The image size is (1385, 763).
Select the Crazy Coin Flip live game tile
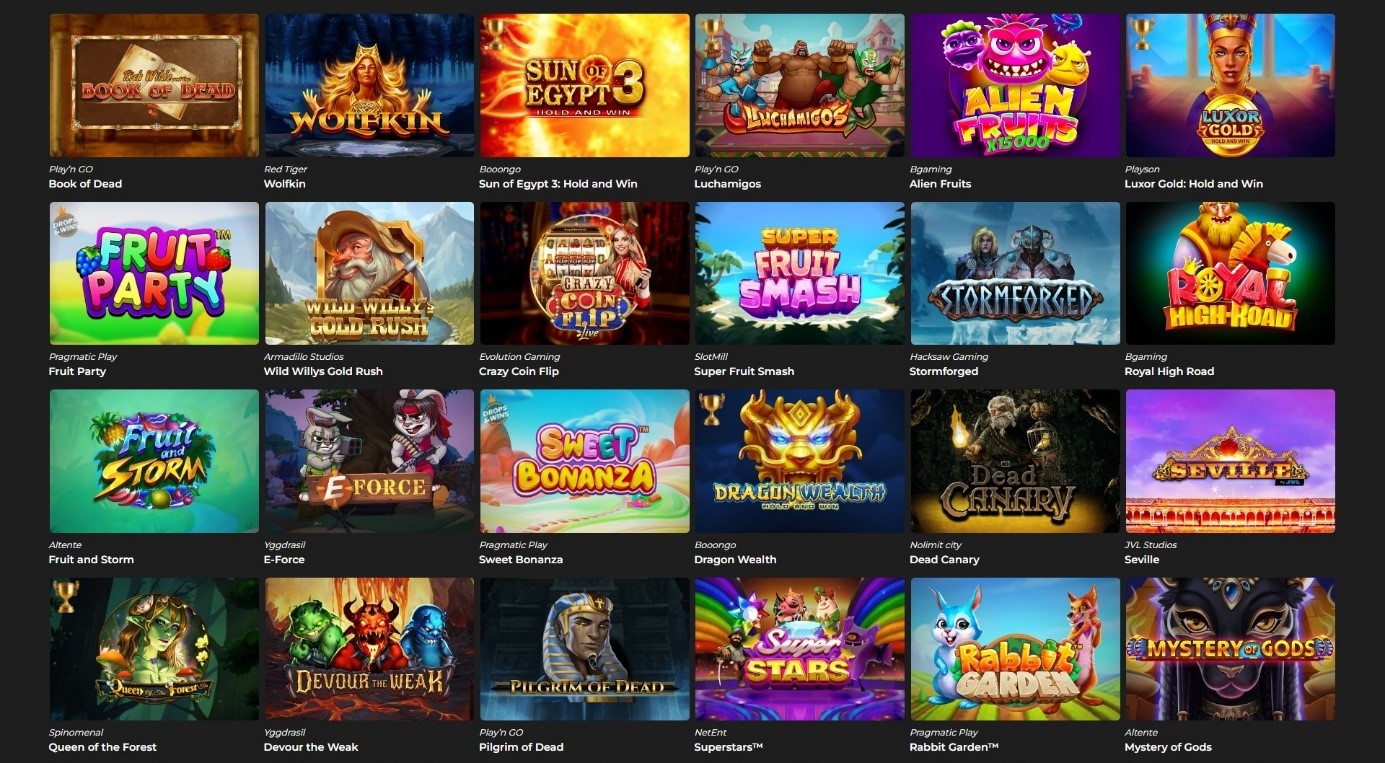585,273
